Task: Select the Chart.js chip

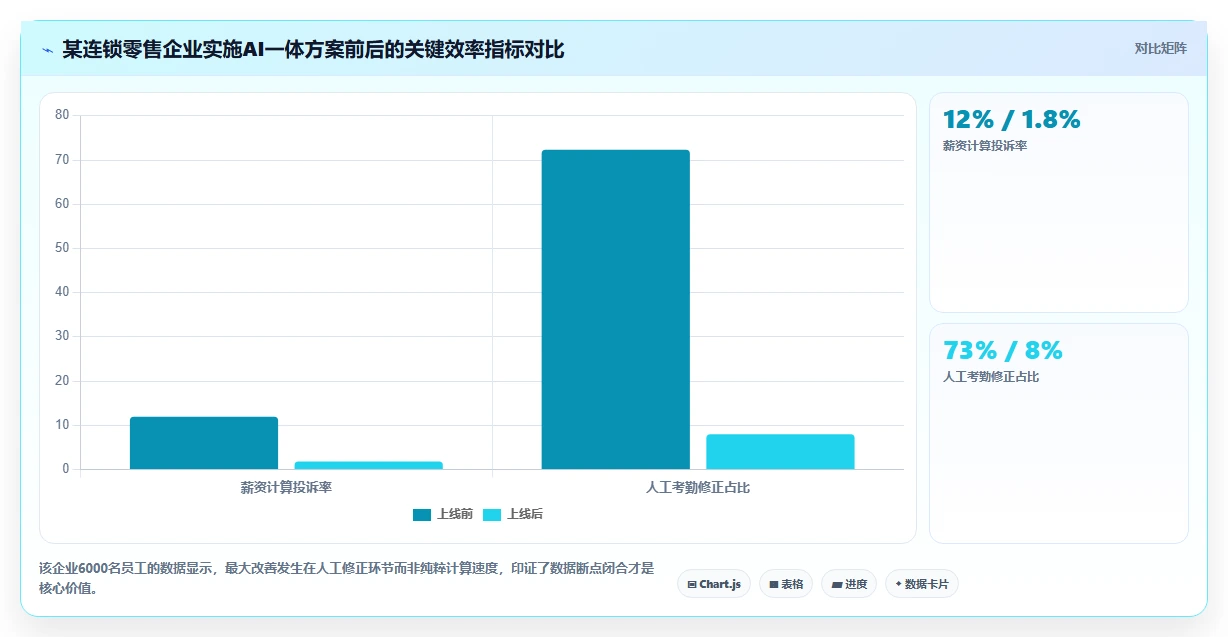Action: (713, 584)
